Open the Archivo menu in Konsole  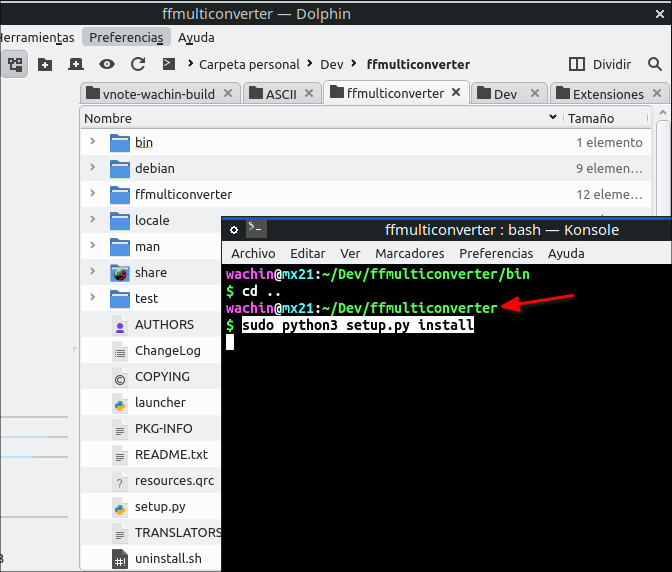tap(253, 253)
